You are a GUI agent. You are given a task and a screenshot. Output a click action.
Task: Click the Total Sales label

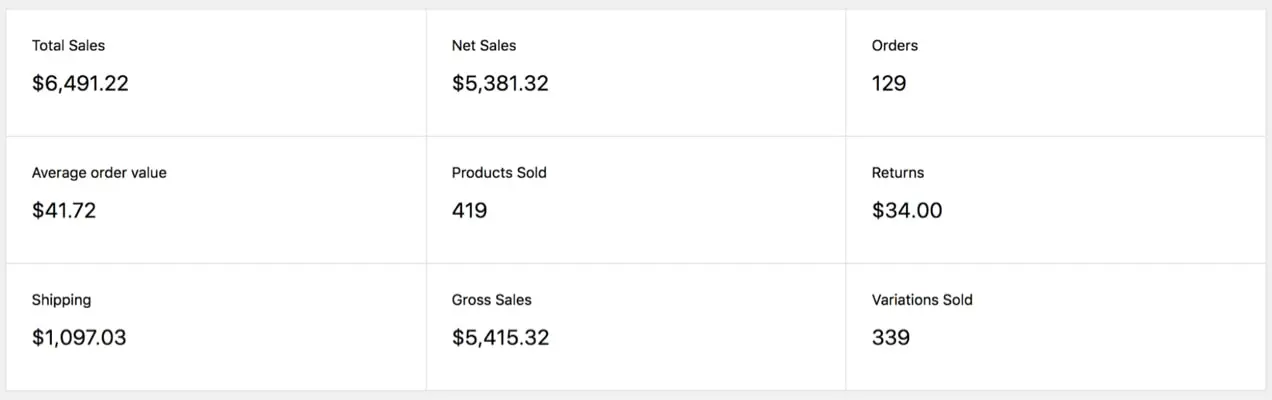click(68, 45)
